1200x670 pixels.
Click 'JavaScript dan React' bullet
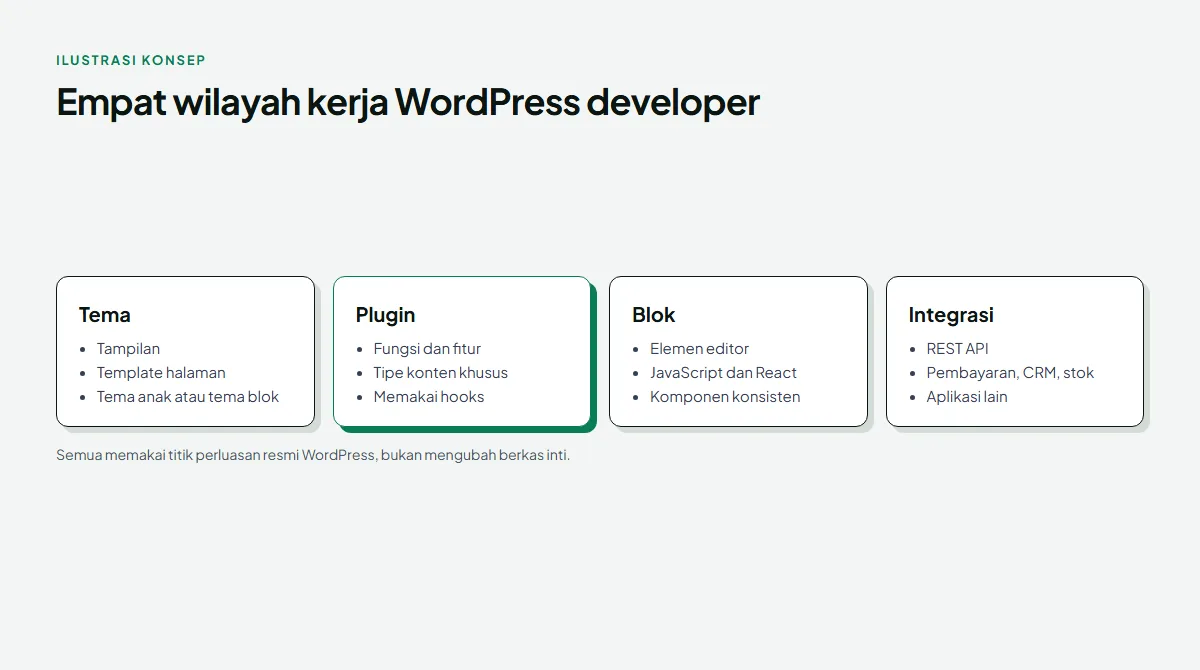[723, 373]
